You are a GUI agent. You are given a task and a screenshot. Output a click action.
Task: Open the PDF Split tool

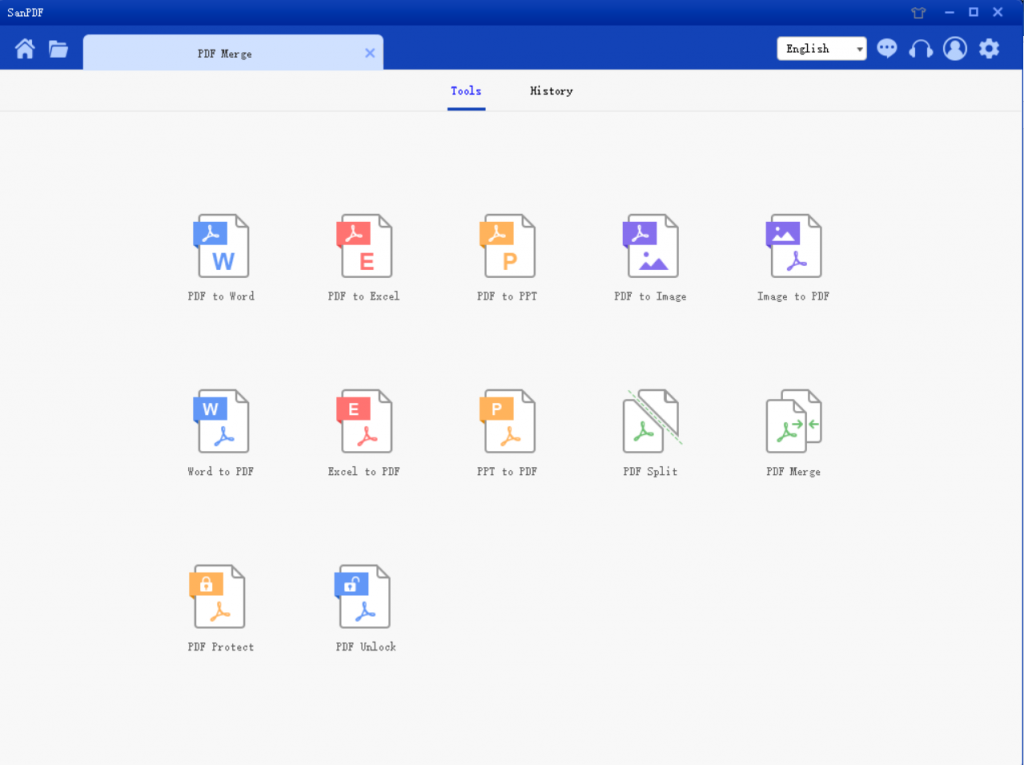650,421
